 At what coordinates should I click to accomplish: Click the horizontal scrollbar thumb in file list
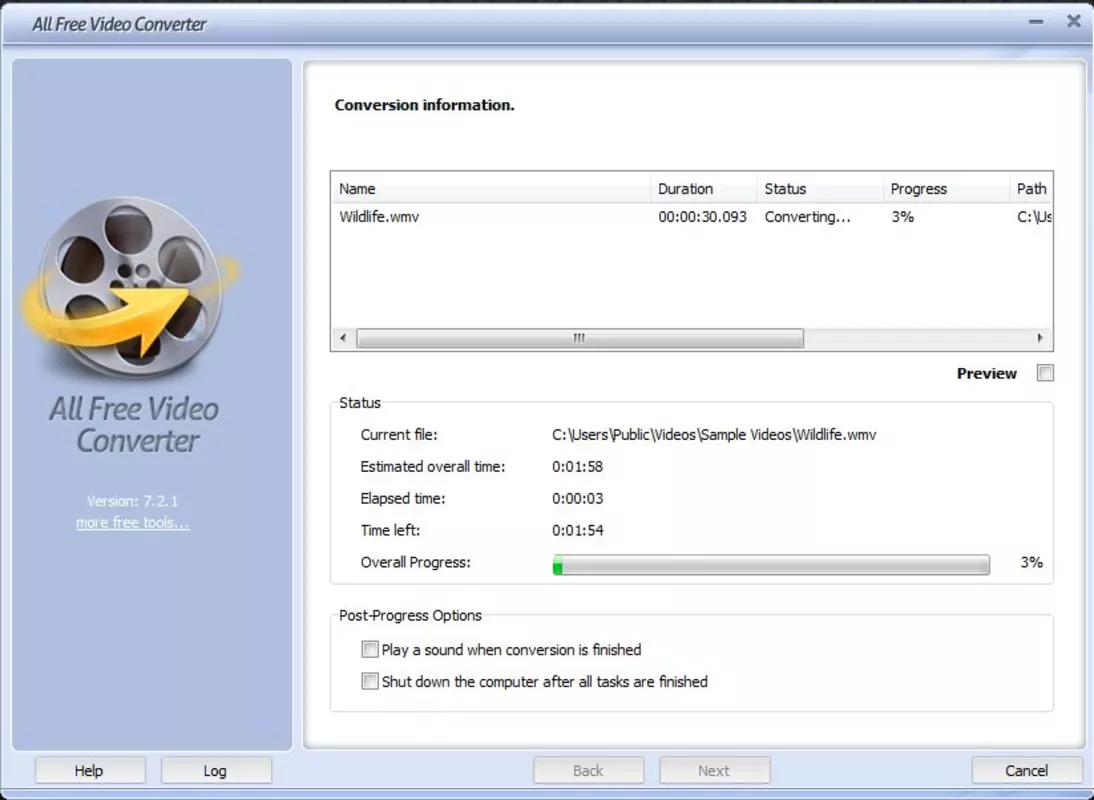click(580, 338)
